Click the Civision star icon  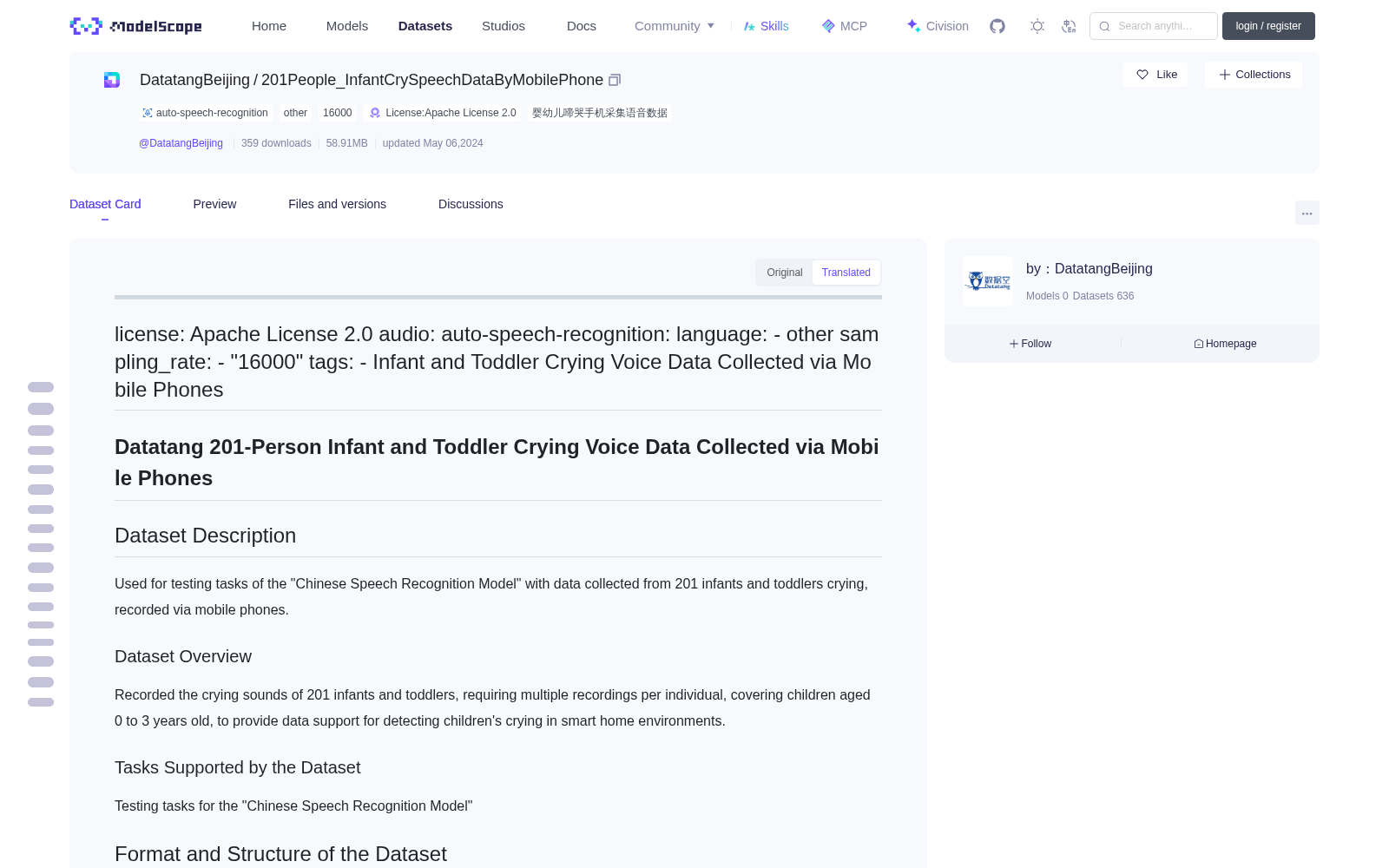pyautogui.click(x=913, y=26)
